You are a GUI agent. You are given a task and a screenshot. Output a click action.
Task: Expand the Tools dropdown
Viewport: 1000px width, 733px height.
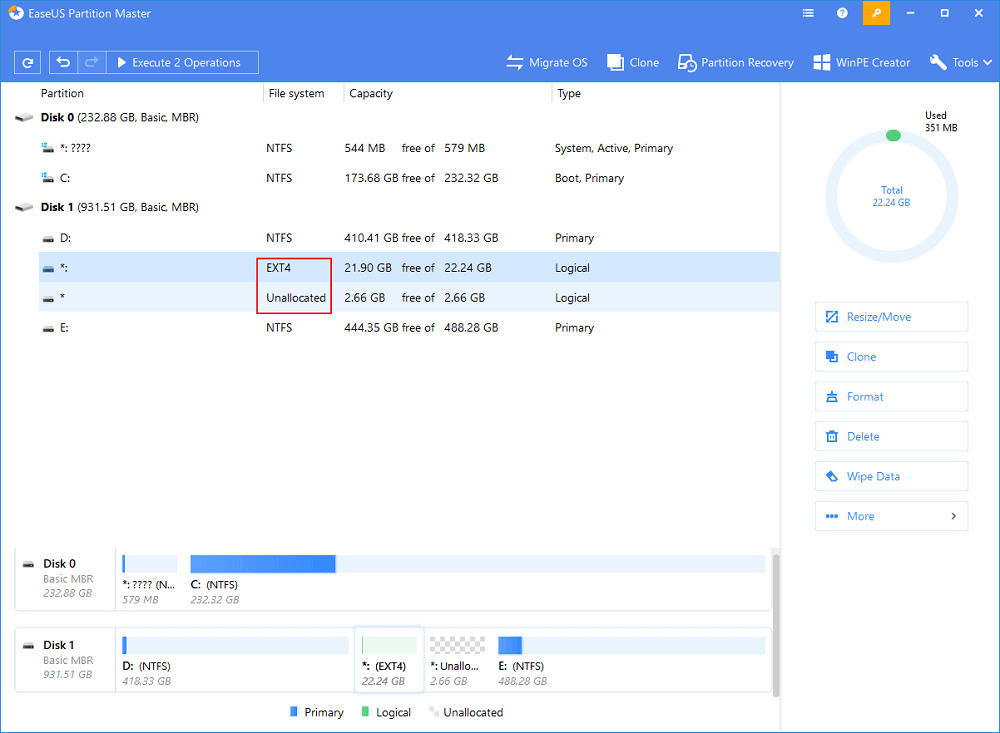coord(961,62)
